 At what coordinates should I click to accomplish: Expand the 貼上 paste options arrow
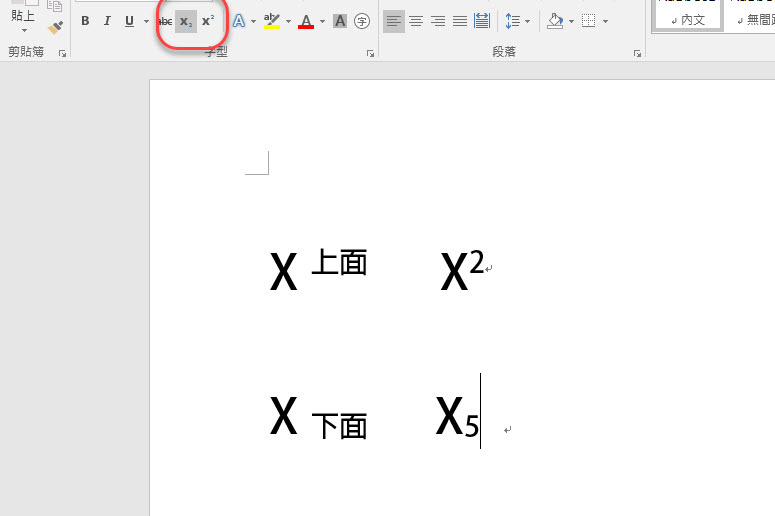(24, 31)
